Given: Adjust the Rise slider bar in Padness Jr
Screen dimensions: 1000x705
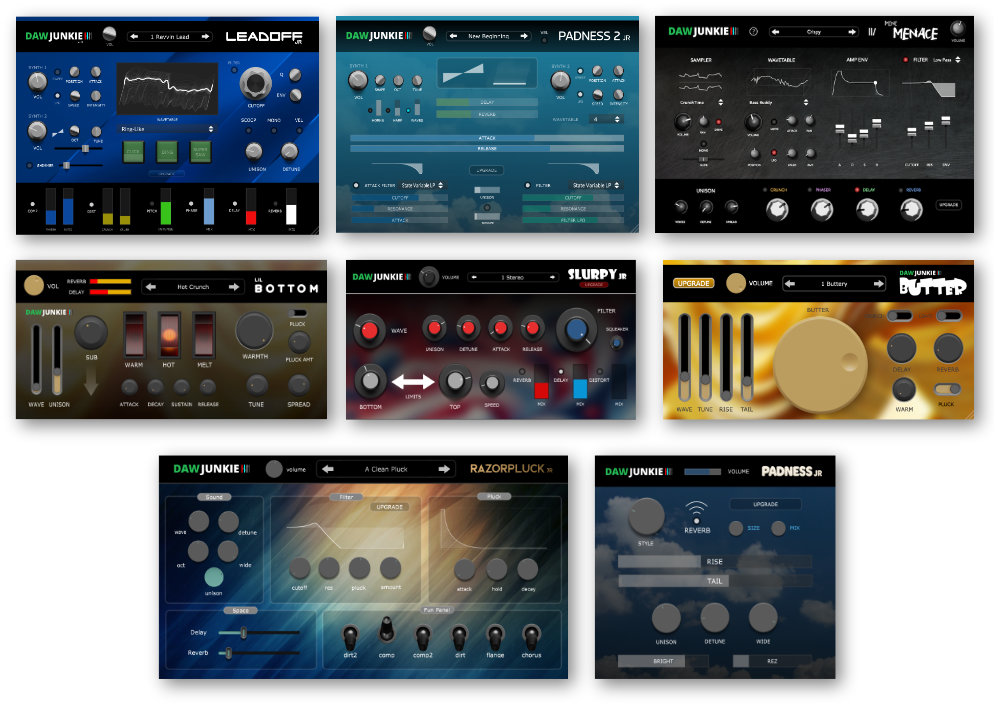Looking at the screenshot, I should point(714,561).
